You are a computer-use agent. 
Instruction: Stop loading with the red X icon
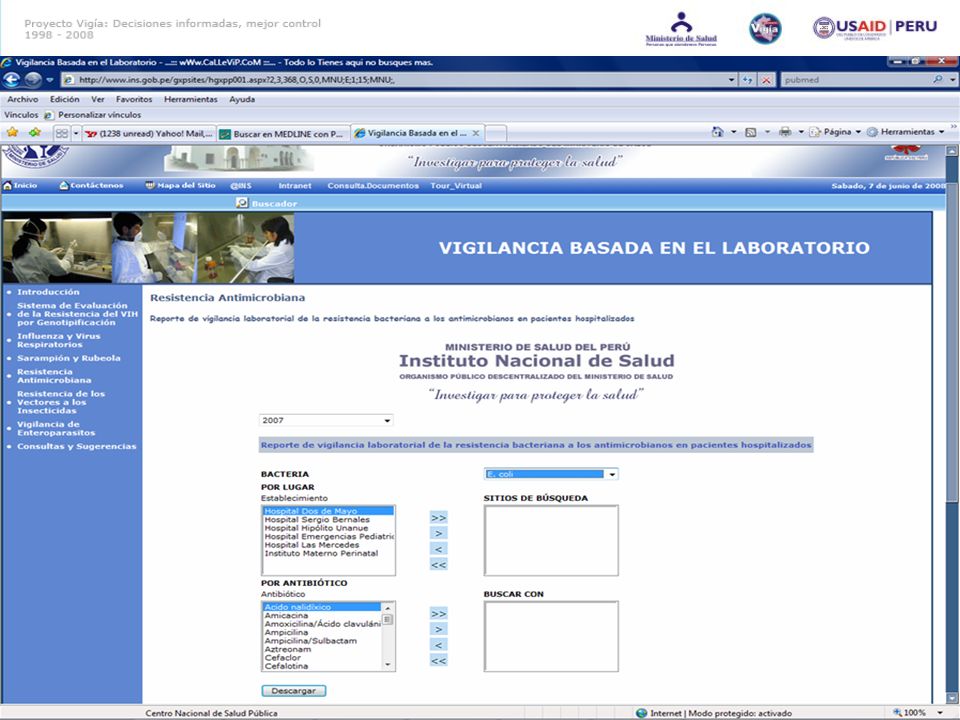click(x=766, y=80)
